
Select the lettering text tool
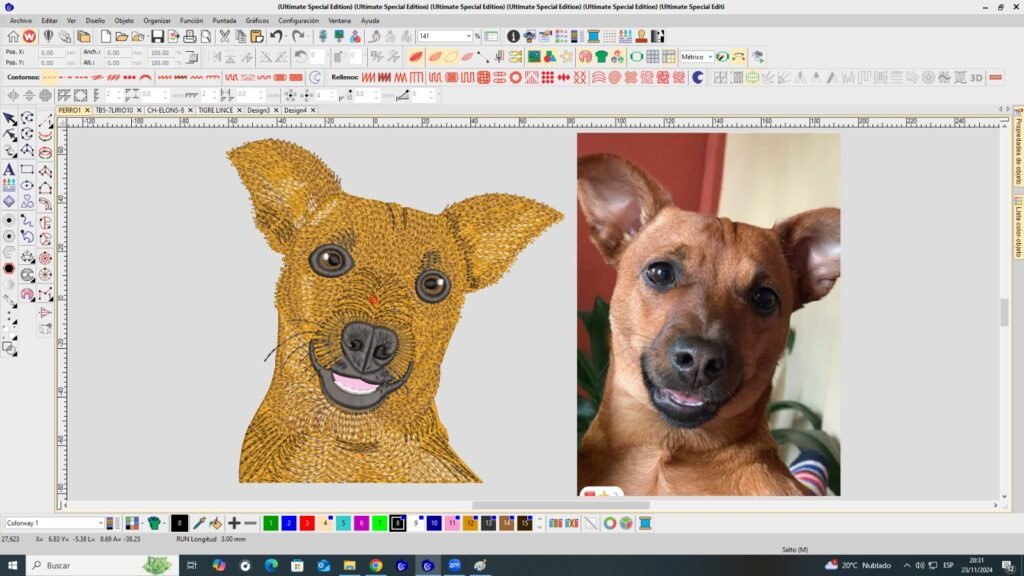pyautogui.click(x=9, y=169)
